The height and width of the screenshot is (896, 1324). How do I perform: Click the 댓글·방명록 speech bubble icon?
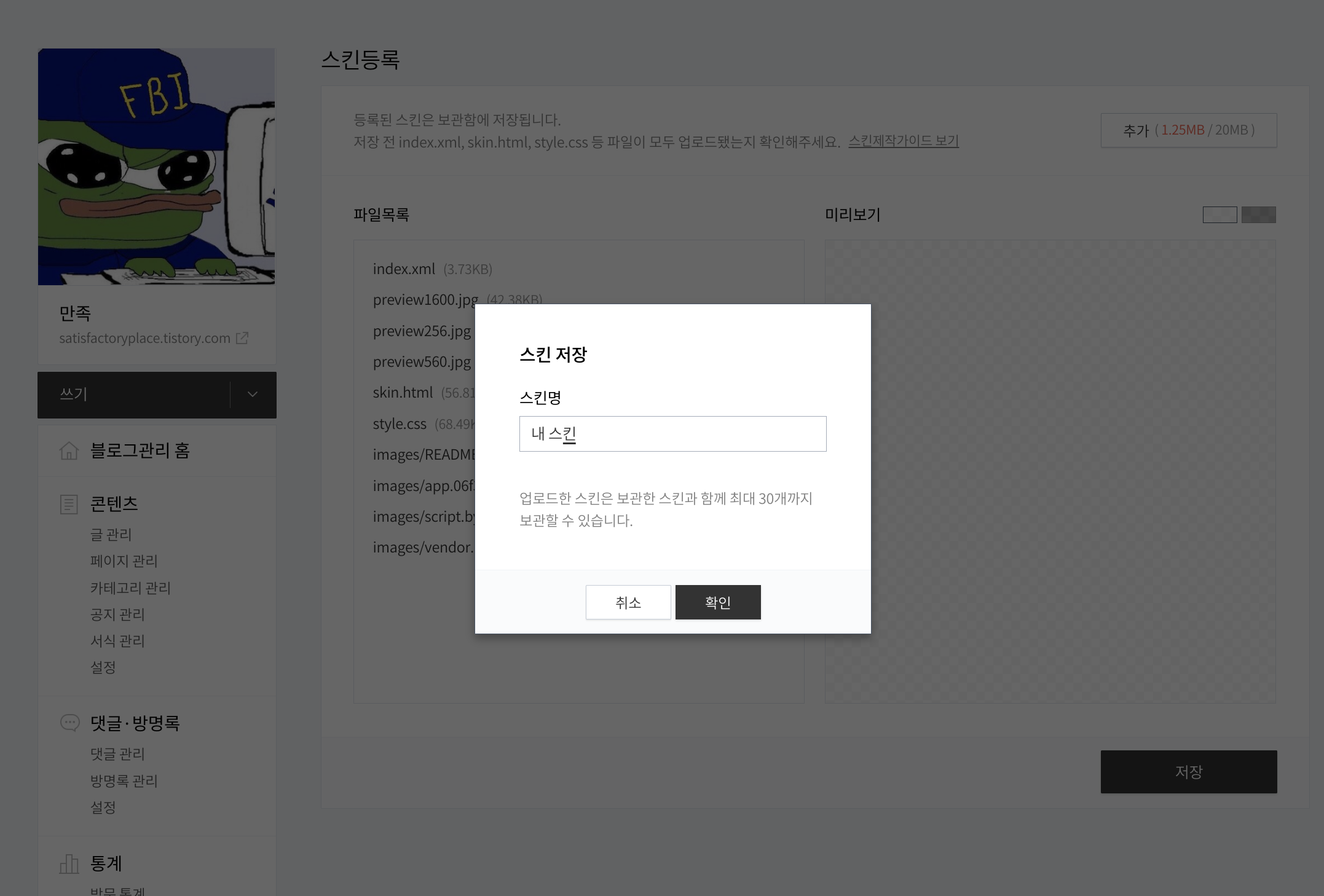click(69, 723)
